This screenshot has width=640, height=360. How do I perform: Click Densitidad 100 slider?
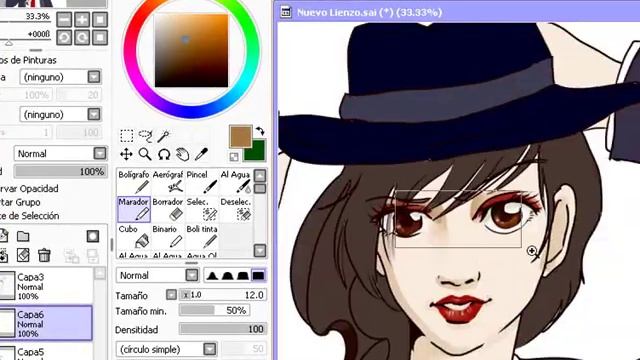tap(223, 329)
